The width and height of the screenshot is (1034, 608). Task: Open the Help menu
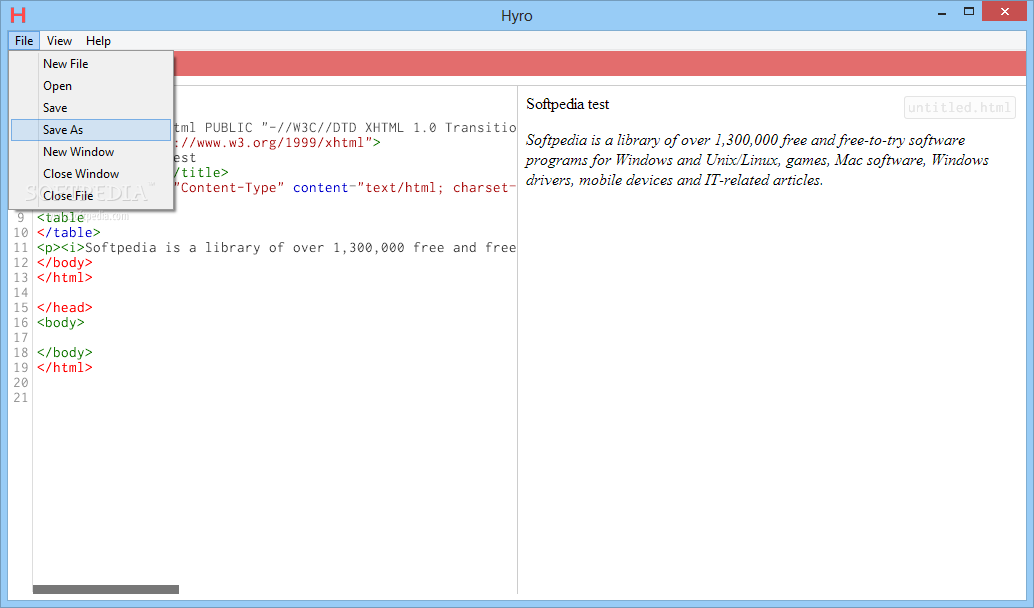(x=98, y=41)
